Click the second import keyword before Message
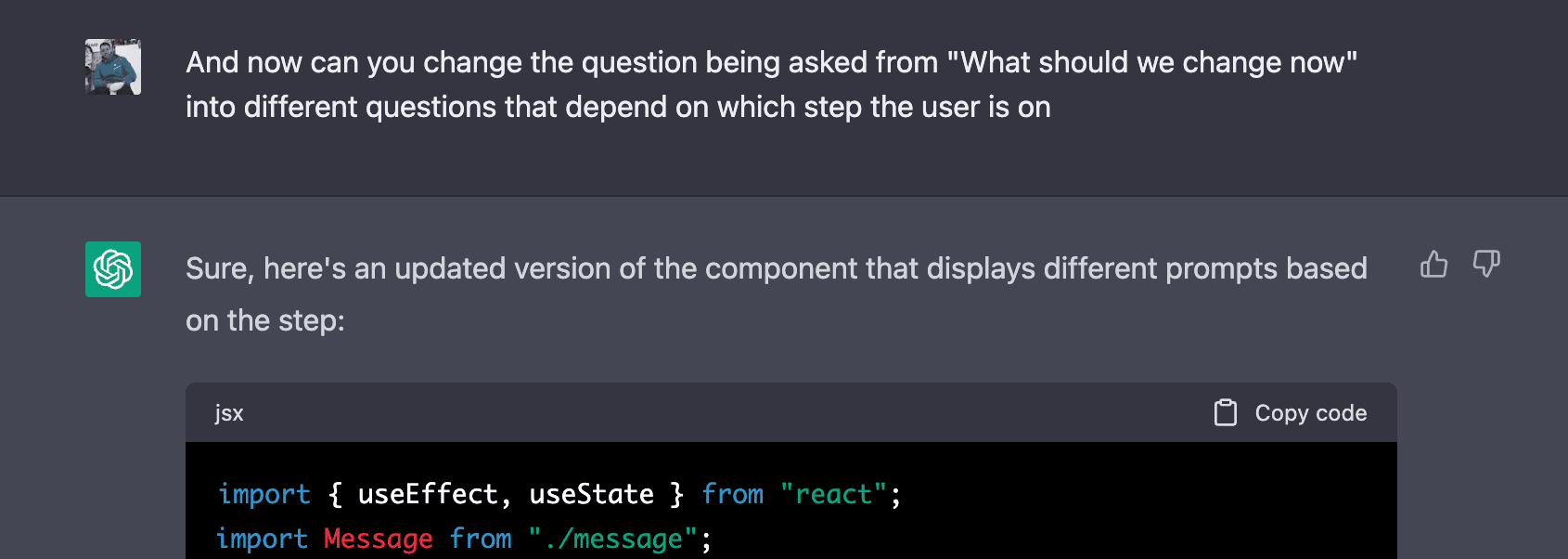 tap(263, 539)
